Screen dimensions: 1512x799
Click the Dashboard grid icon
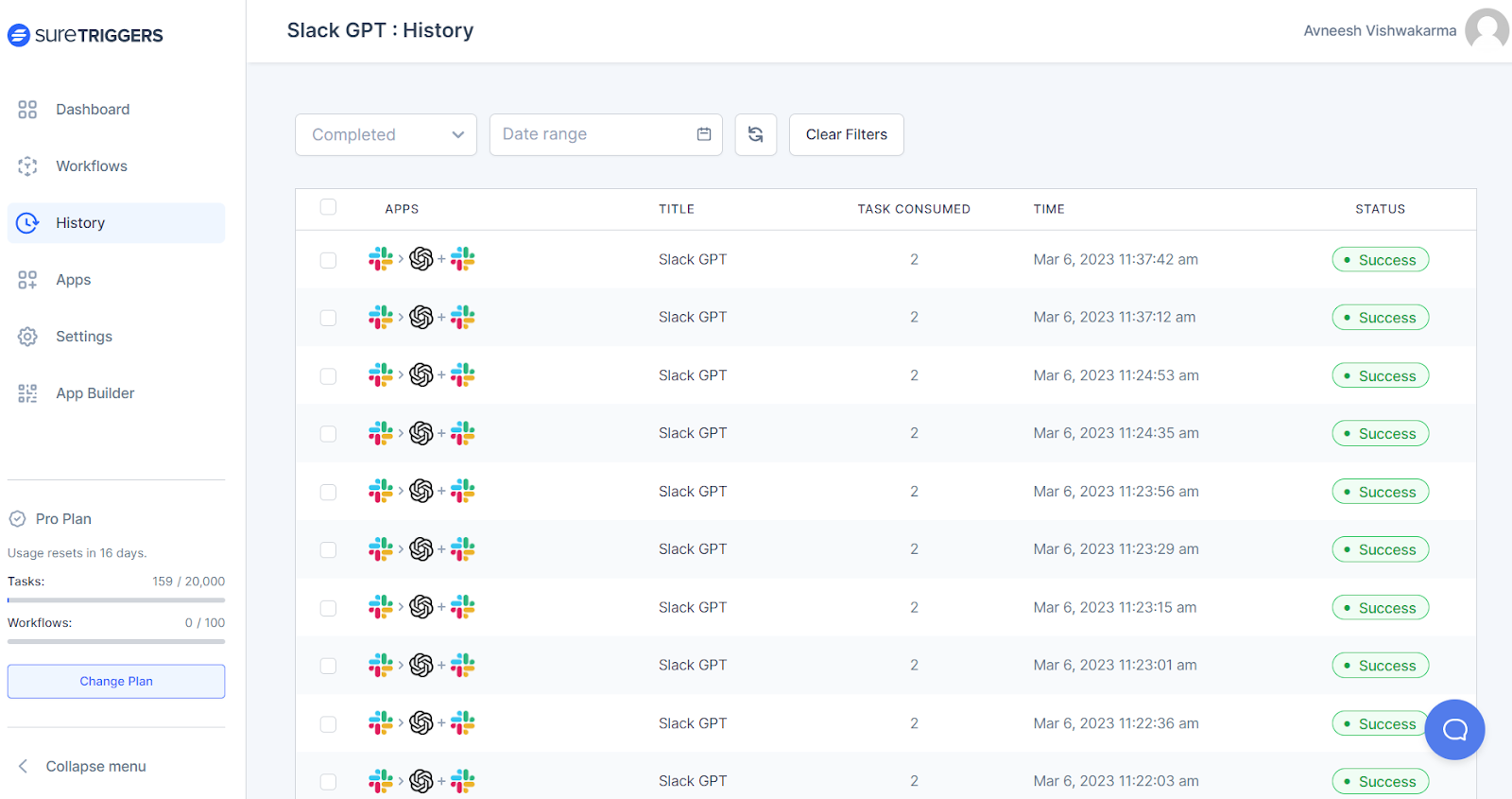click(x=27, y=110)
